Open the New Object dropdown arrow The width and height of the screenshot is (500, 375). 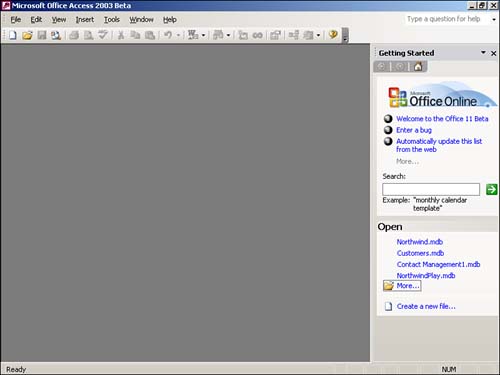[319, 35]
